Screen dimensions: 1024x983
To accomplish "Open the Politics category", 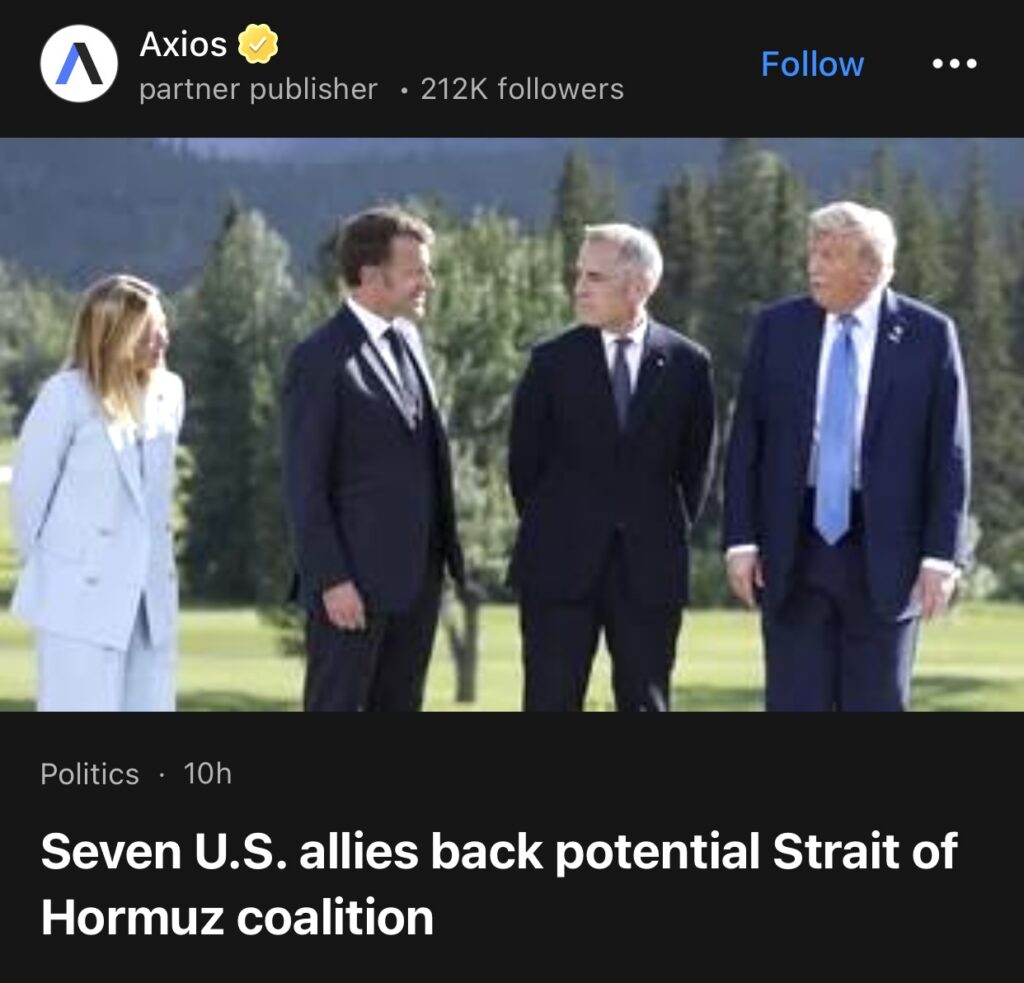I will [x=89, y=774].
